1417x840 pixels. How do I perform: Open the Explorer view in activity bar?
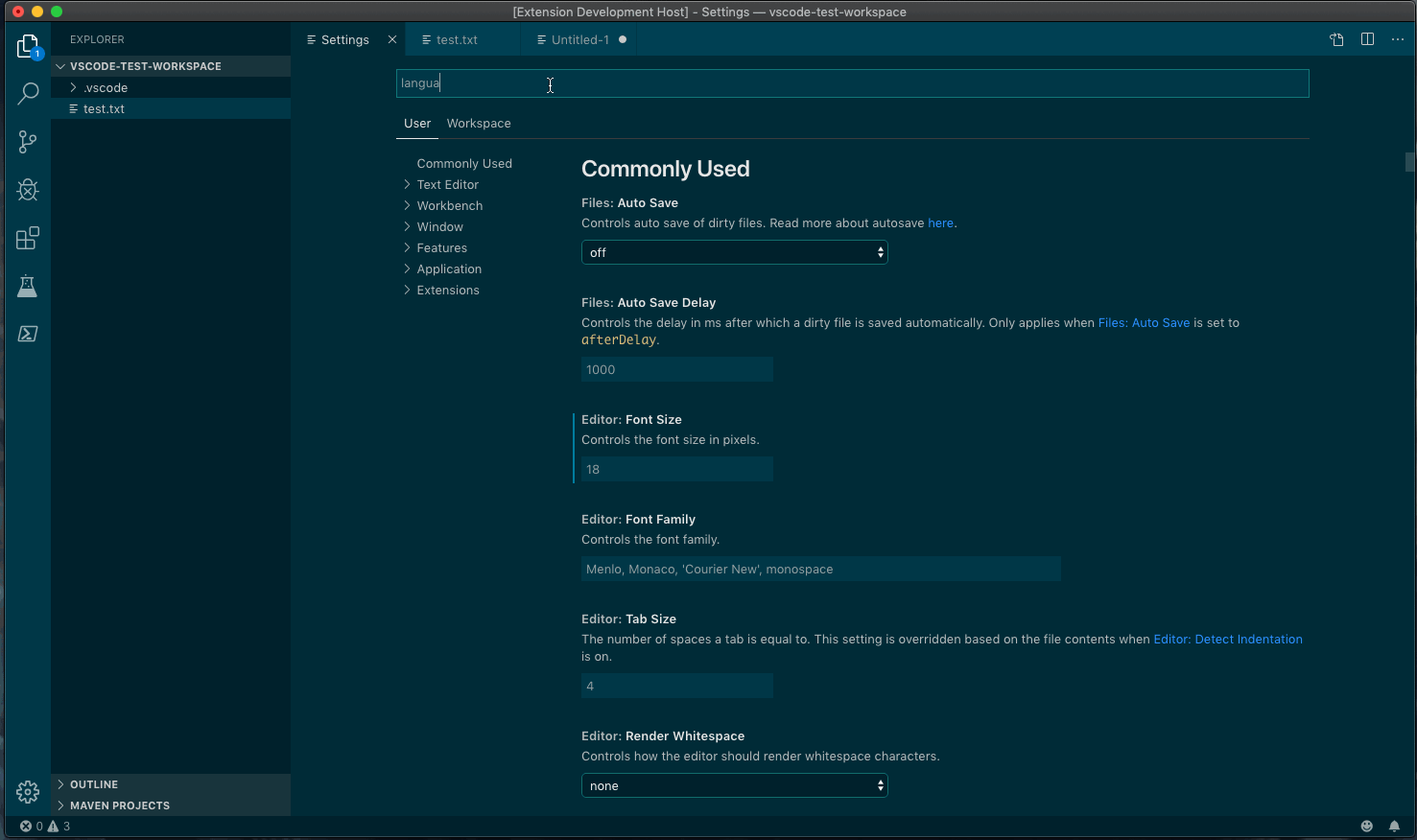click(28, 46)
